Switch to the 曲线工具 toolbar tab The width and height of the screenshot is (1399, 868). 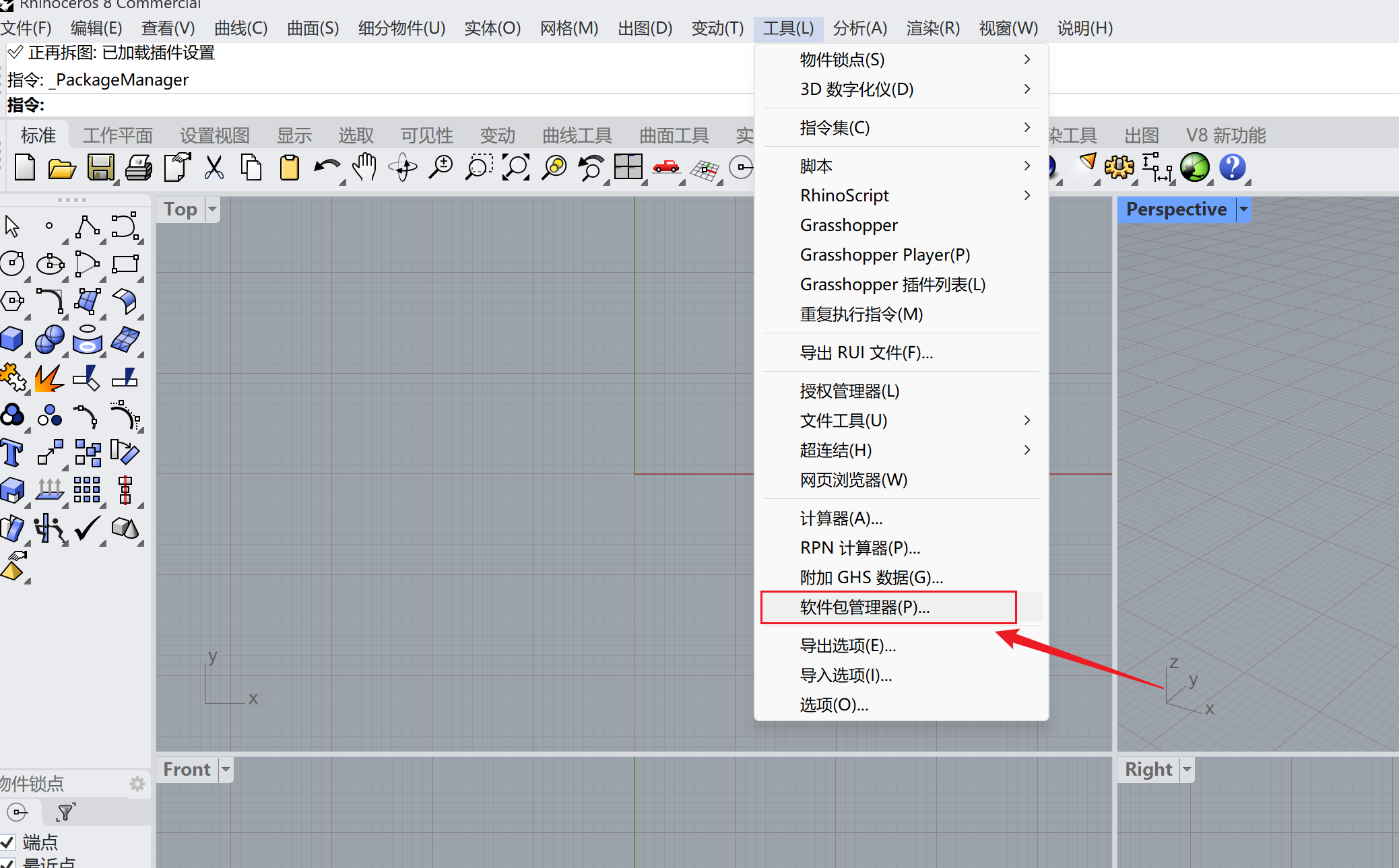[577, 135]
